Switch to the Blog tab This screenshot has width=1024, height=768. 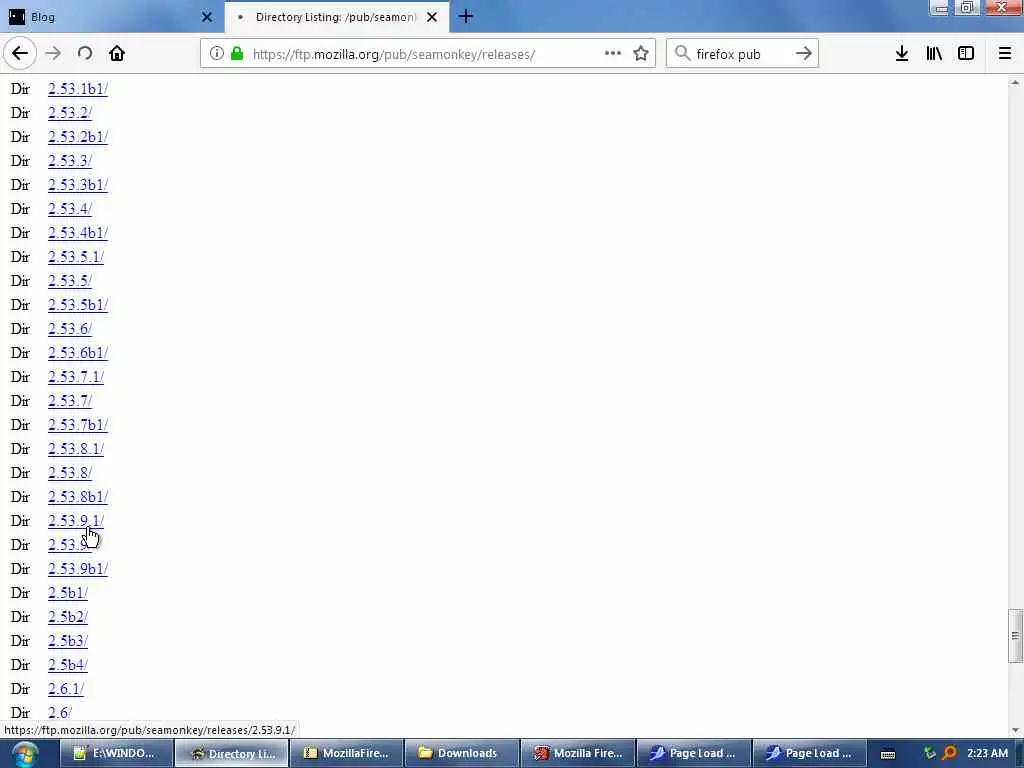pyautogui.click(x=112, y=17)
